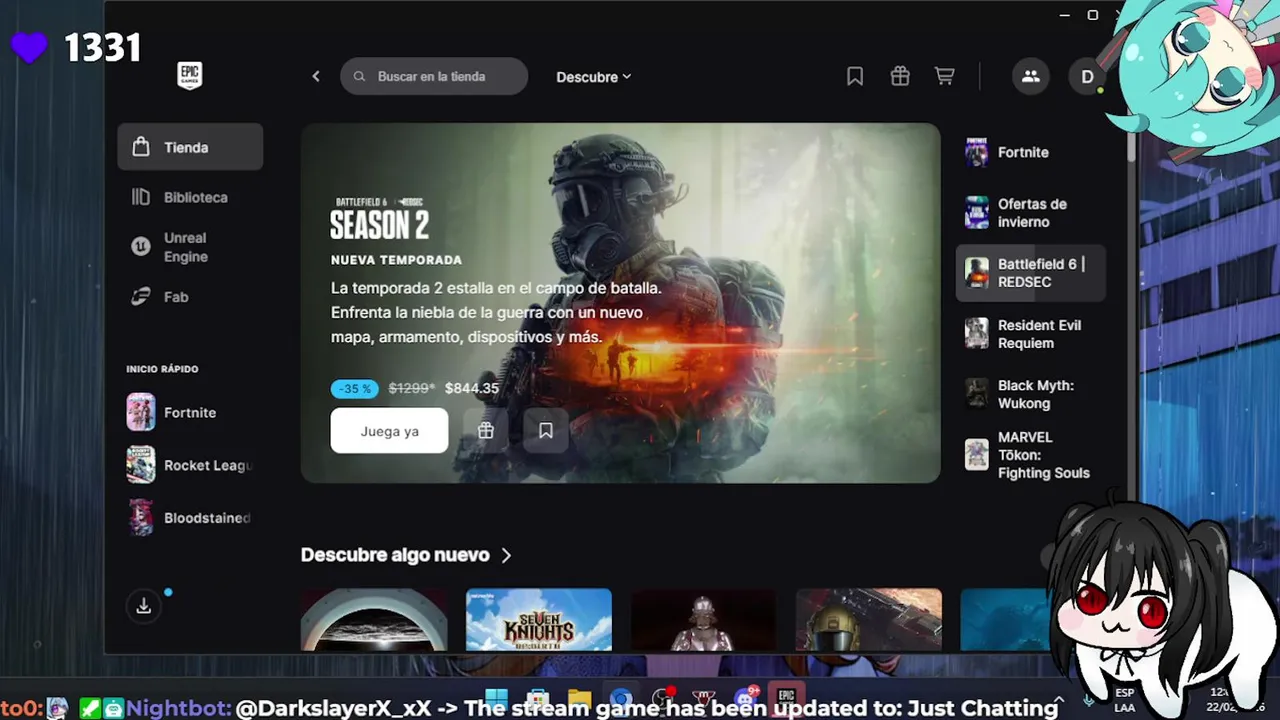This screenshot has height=720, width=1280.
Task: Select Ofertas de invierno in carousel list
Action: (1030, 212)
